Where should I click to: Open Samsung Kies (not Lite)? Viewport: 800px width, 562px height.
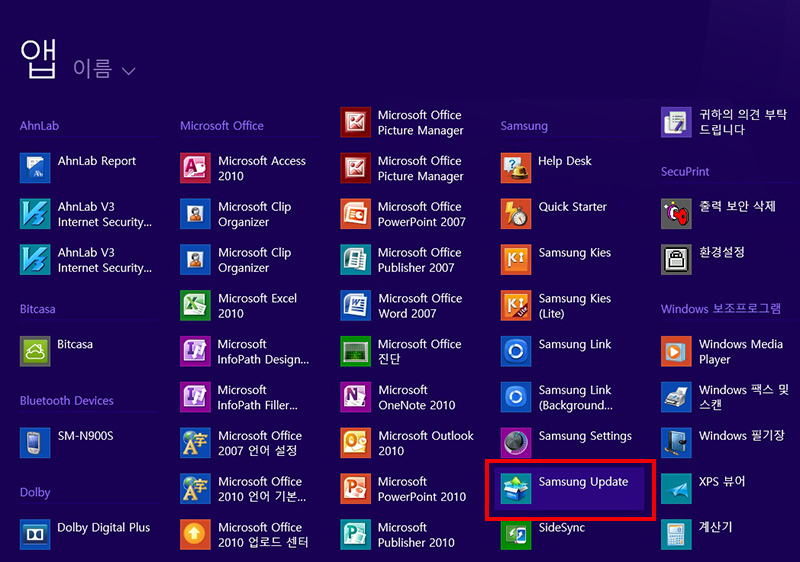[556, 260]
